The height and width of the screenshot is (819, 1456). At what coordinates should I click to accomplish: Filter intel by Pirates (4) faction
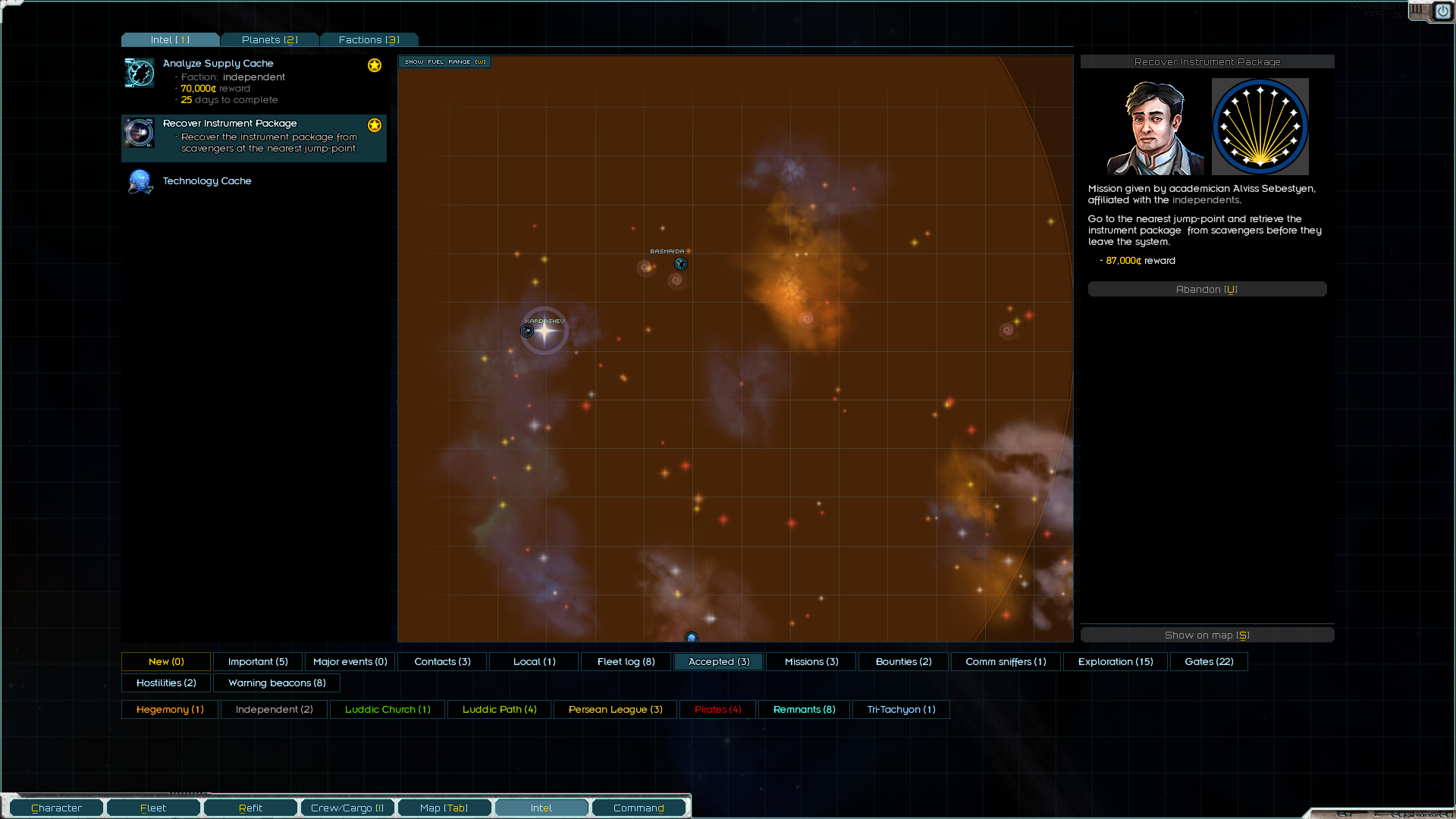coord(717,710)
